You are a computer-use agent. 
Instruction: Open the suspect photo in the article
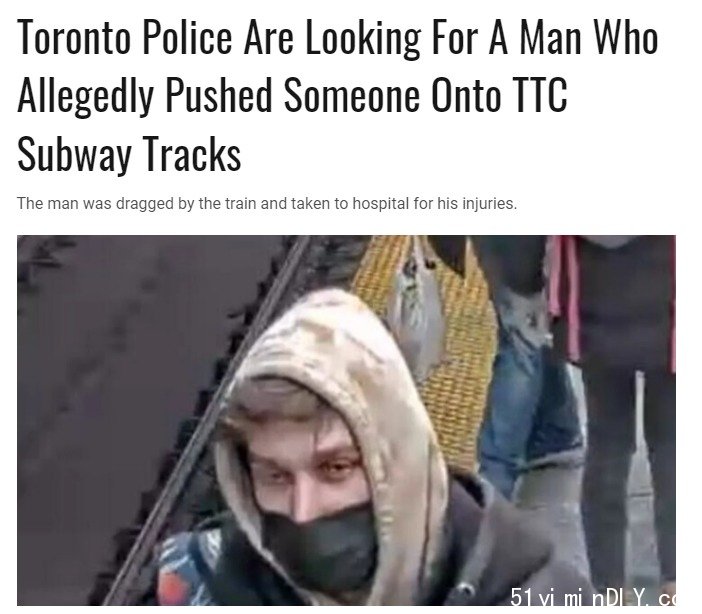coord(346,420)
